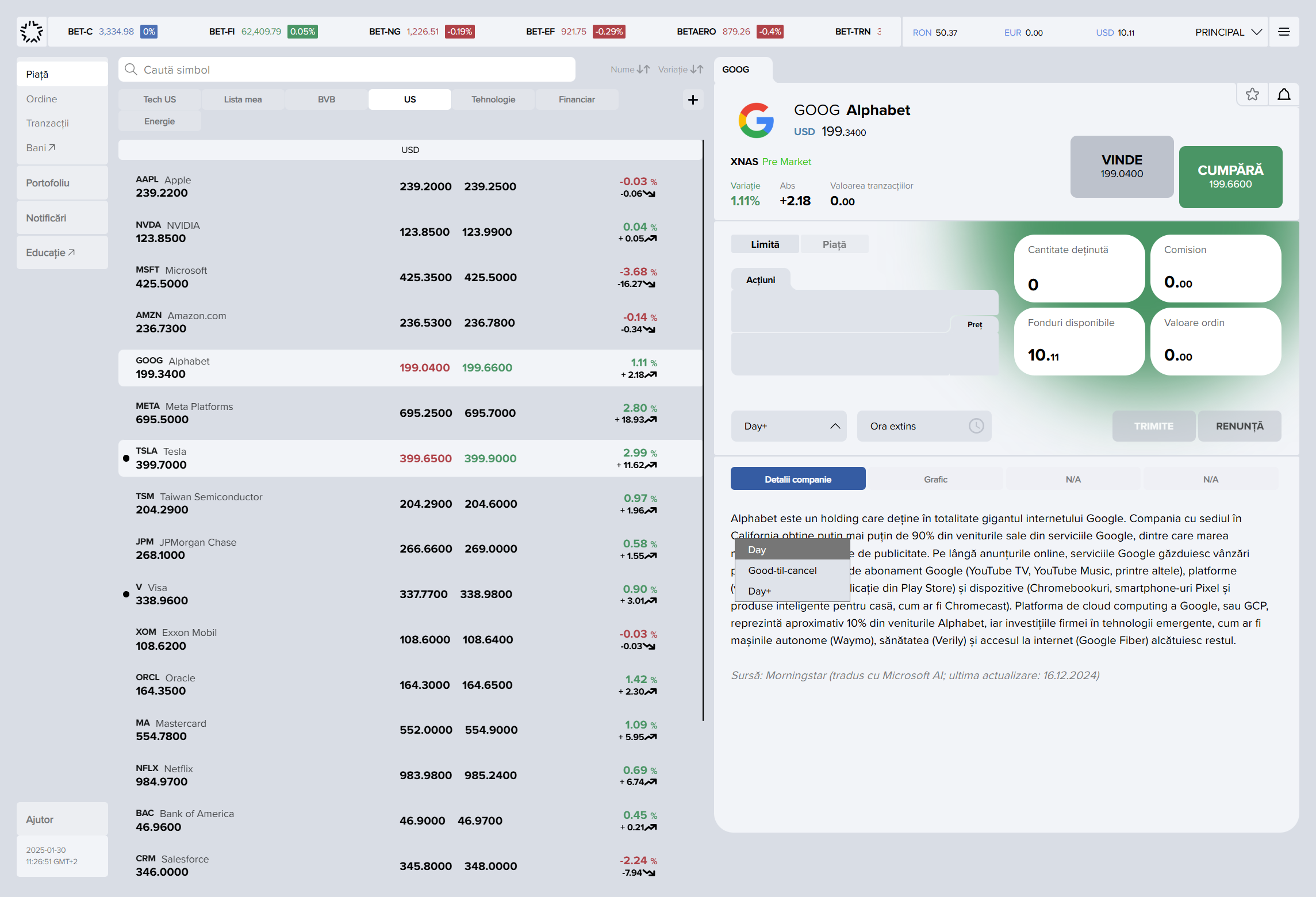Select the Acțiuni quantity tab
The width and height of the screenshot is (1316, 897).
[x=761, y=280]
